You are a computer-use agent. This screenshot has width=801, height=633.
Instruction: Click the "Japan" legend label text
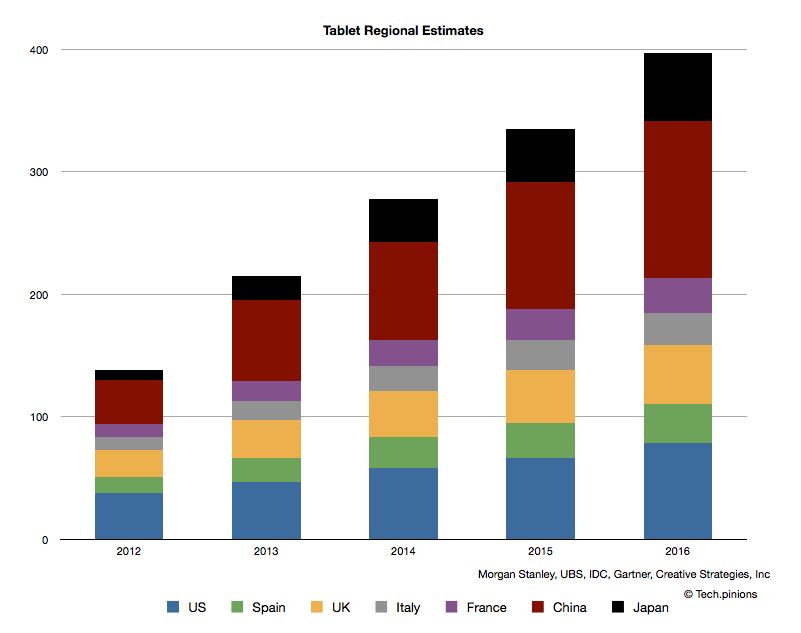(651, 607)
